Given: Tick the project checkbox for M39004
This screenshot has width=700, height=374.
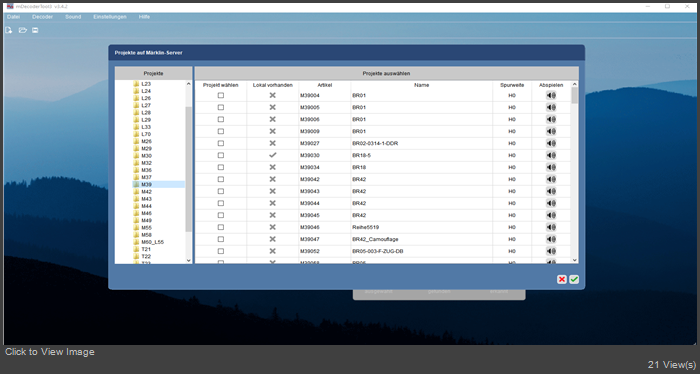Looking at the screenshot, I should click(221, 96).
